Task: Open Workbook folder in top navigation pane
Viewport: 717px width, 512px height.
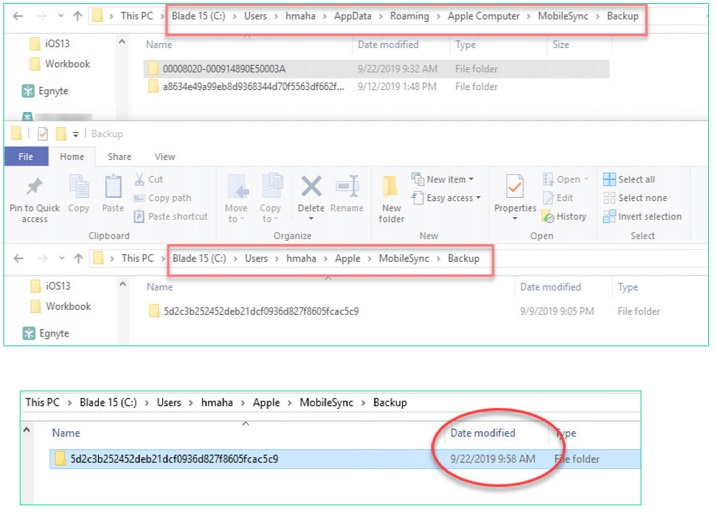Action: pyautogui.click(x=60, y=64)
